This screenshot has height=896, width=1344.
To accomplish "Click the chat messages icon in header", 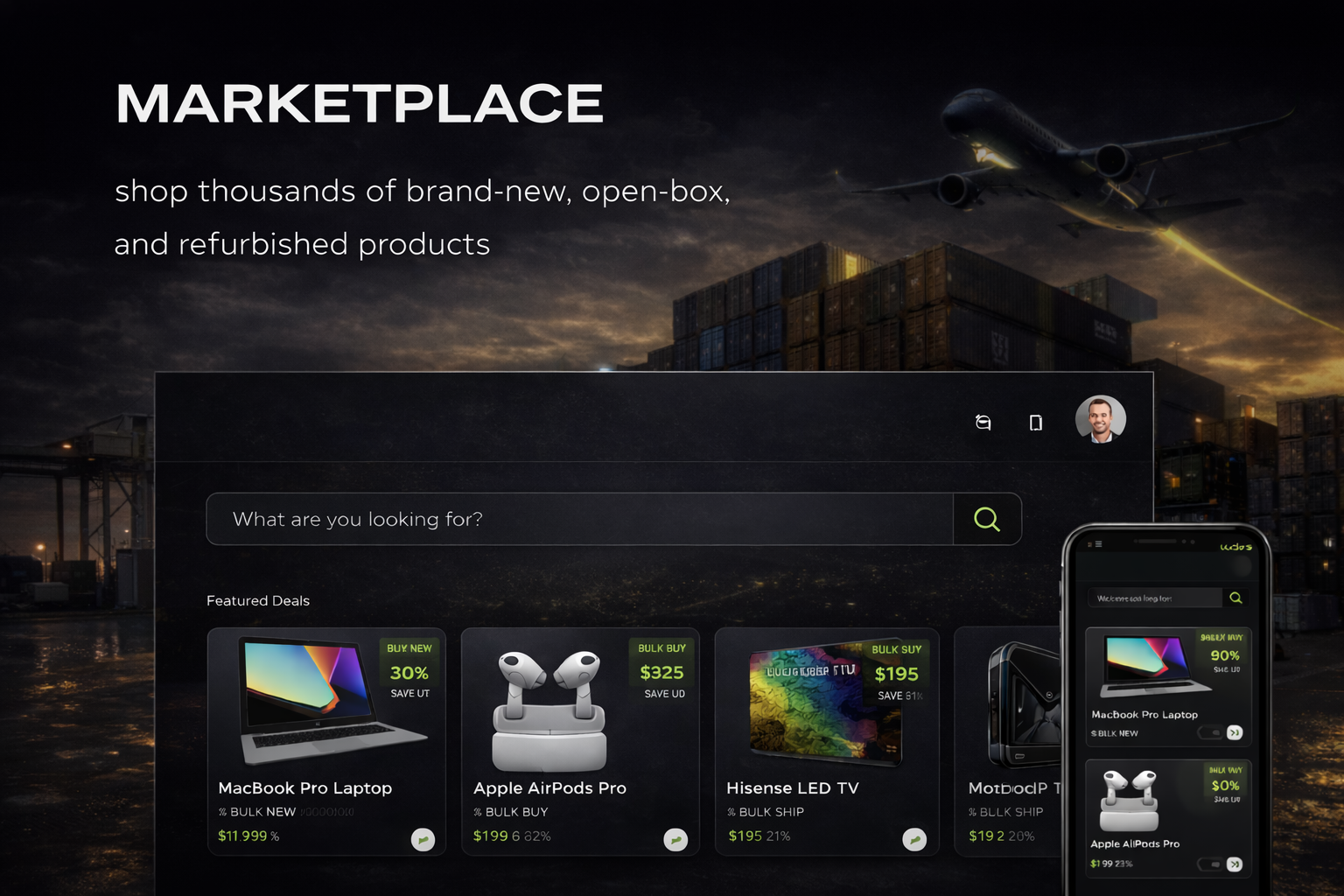I will 983,423.
